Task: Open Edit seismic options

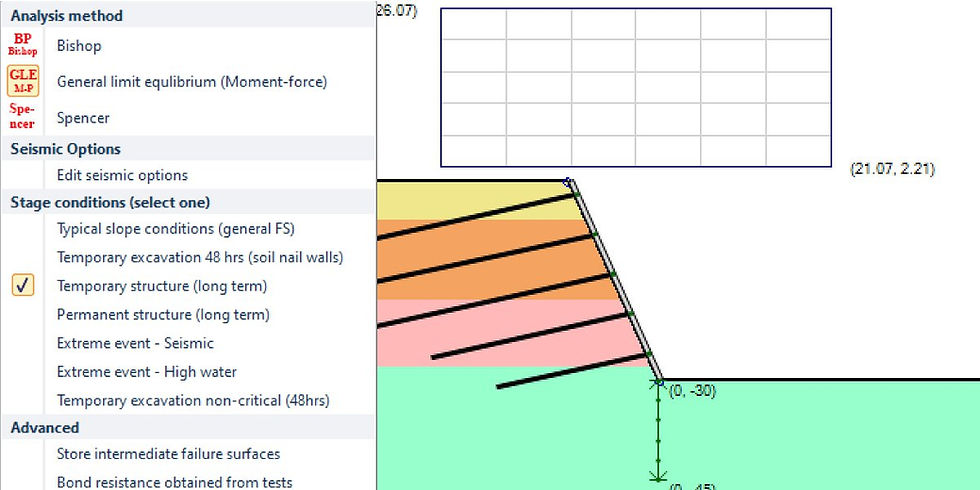Action: (x=122, y=176)
